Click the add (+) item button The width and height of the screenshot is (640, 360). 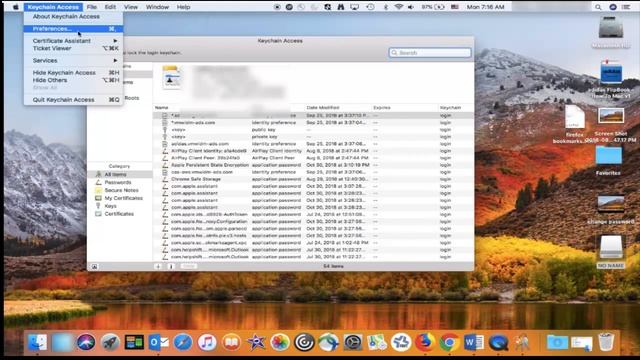(158, 267)
